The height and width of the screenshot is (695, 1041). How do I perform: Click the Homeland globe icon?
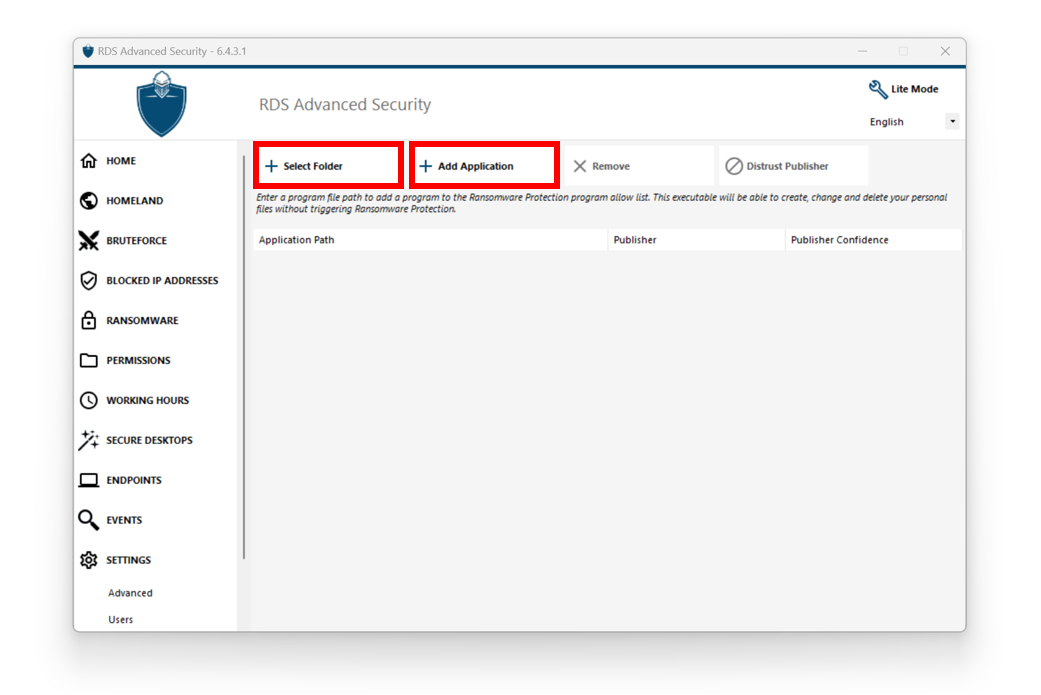click(88, 200)
